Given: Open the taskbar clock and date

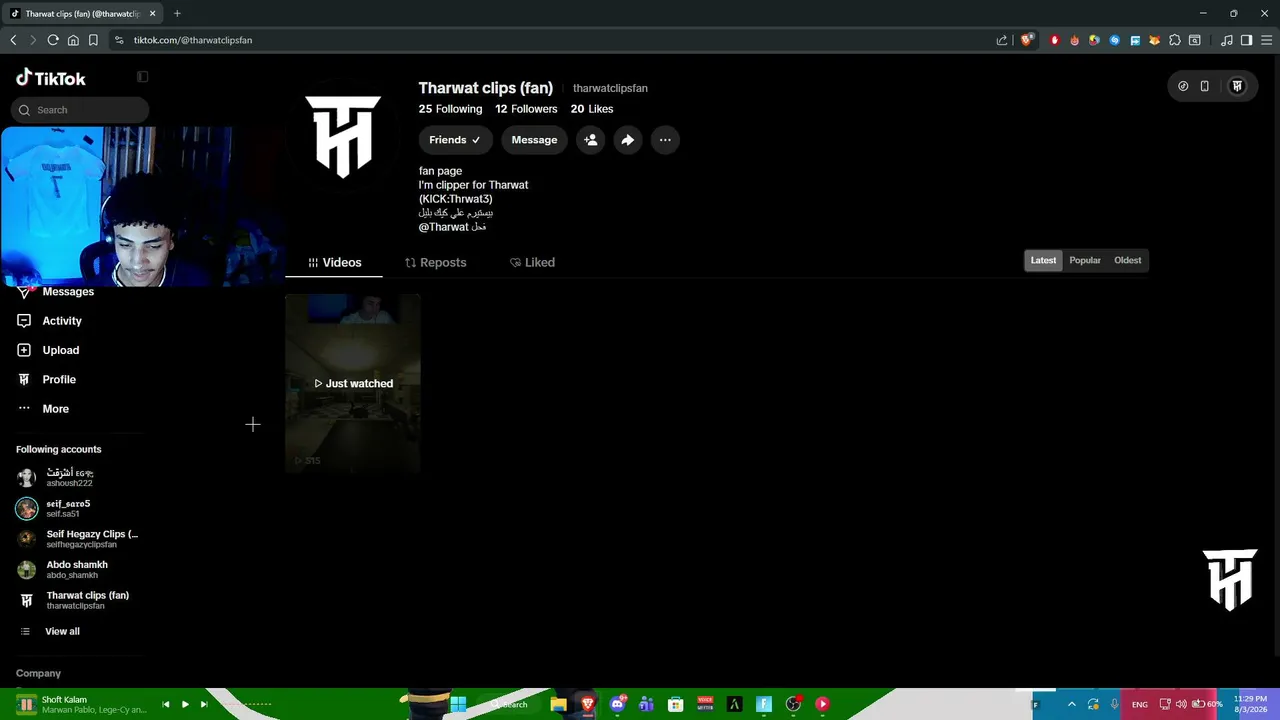Looking at the screenshot, I should point(1250,704).
